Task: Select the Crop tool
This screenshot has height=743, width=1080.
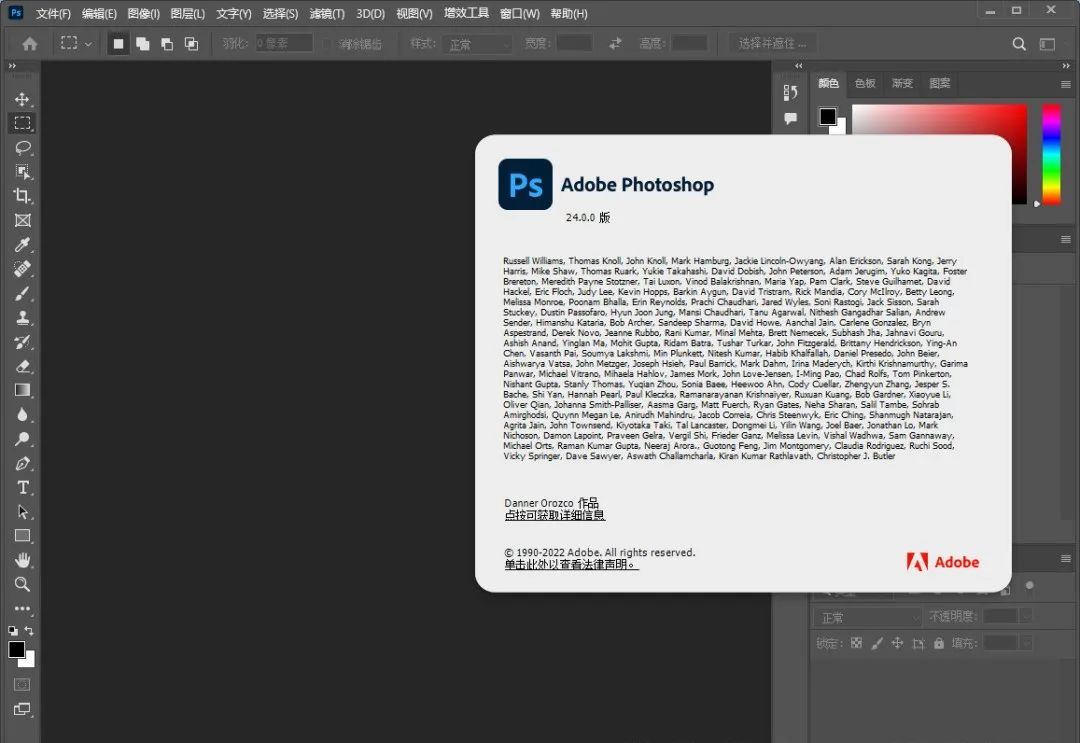Action: [x=22, y=196]
